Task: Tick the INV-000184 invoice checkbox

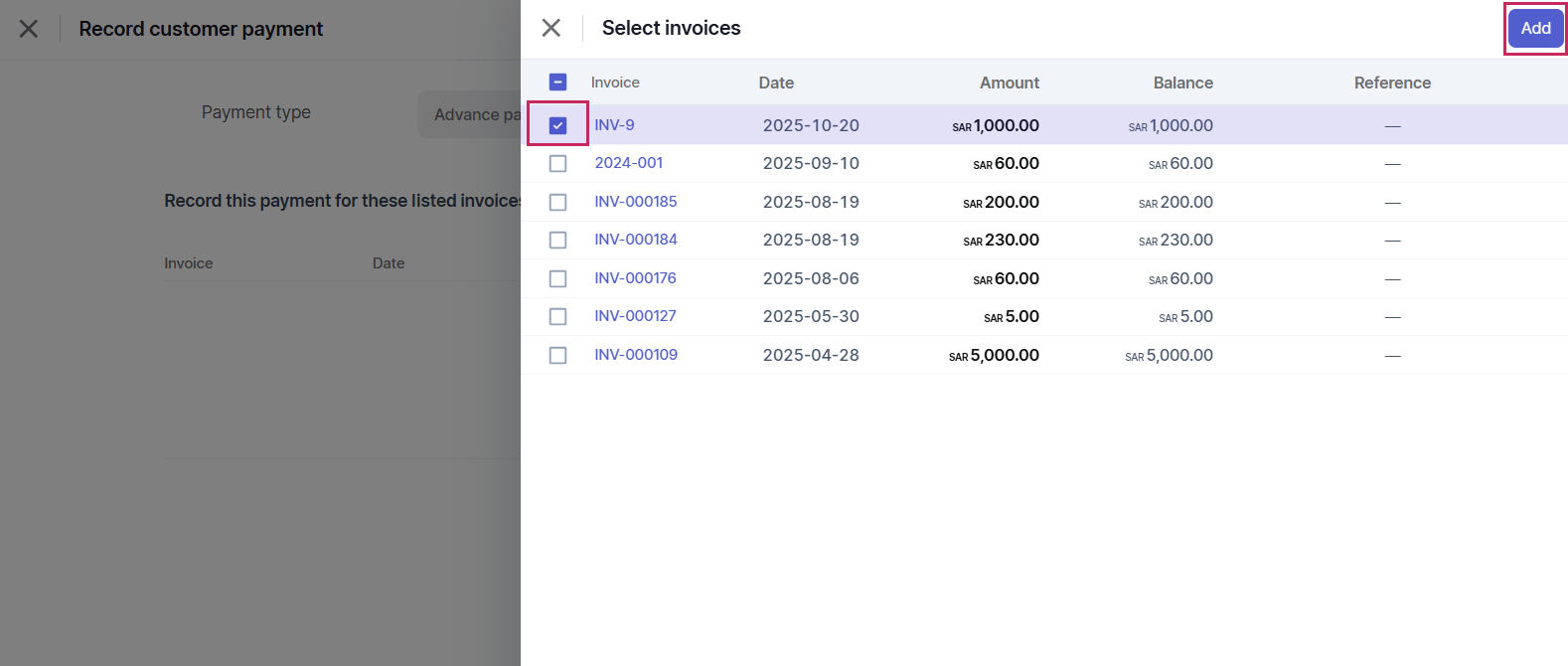Action: [557, 240]
